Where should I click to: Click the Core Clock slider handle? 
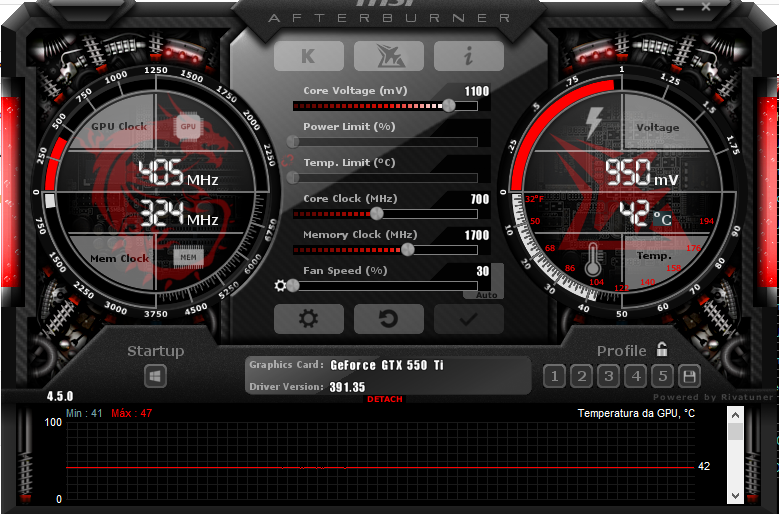(377, 214)
